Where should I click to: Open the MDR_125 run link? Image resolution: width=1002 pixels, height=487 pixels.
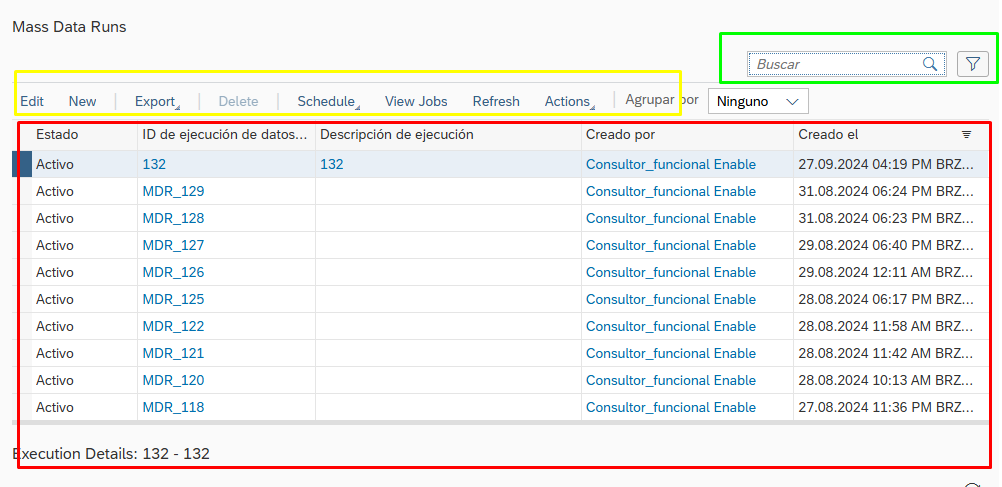pyautogui.click(x=173, y=299)
